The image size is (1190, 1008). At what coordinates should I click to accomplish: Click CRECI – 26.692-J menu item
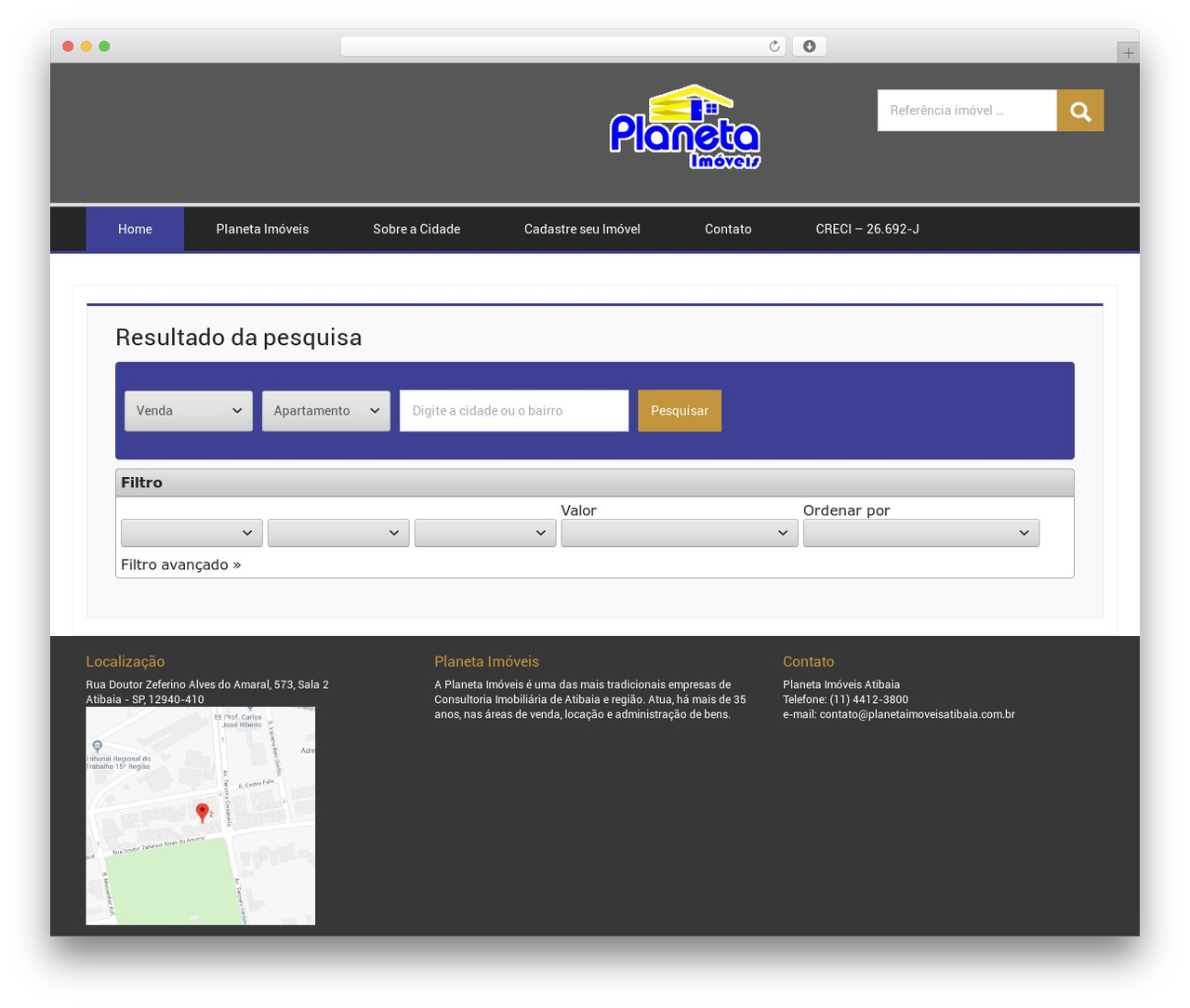867,229
